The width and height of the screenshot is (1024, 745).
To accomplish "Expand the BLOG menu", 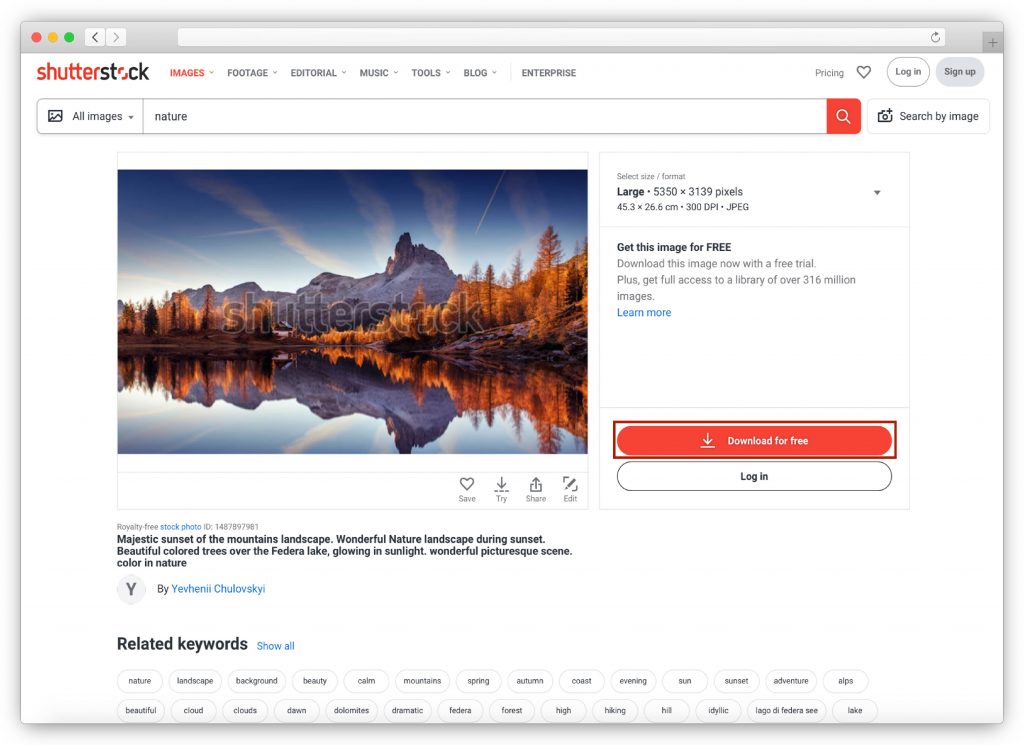I will (480, 73).
